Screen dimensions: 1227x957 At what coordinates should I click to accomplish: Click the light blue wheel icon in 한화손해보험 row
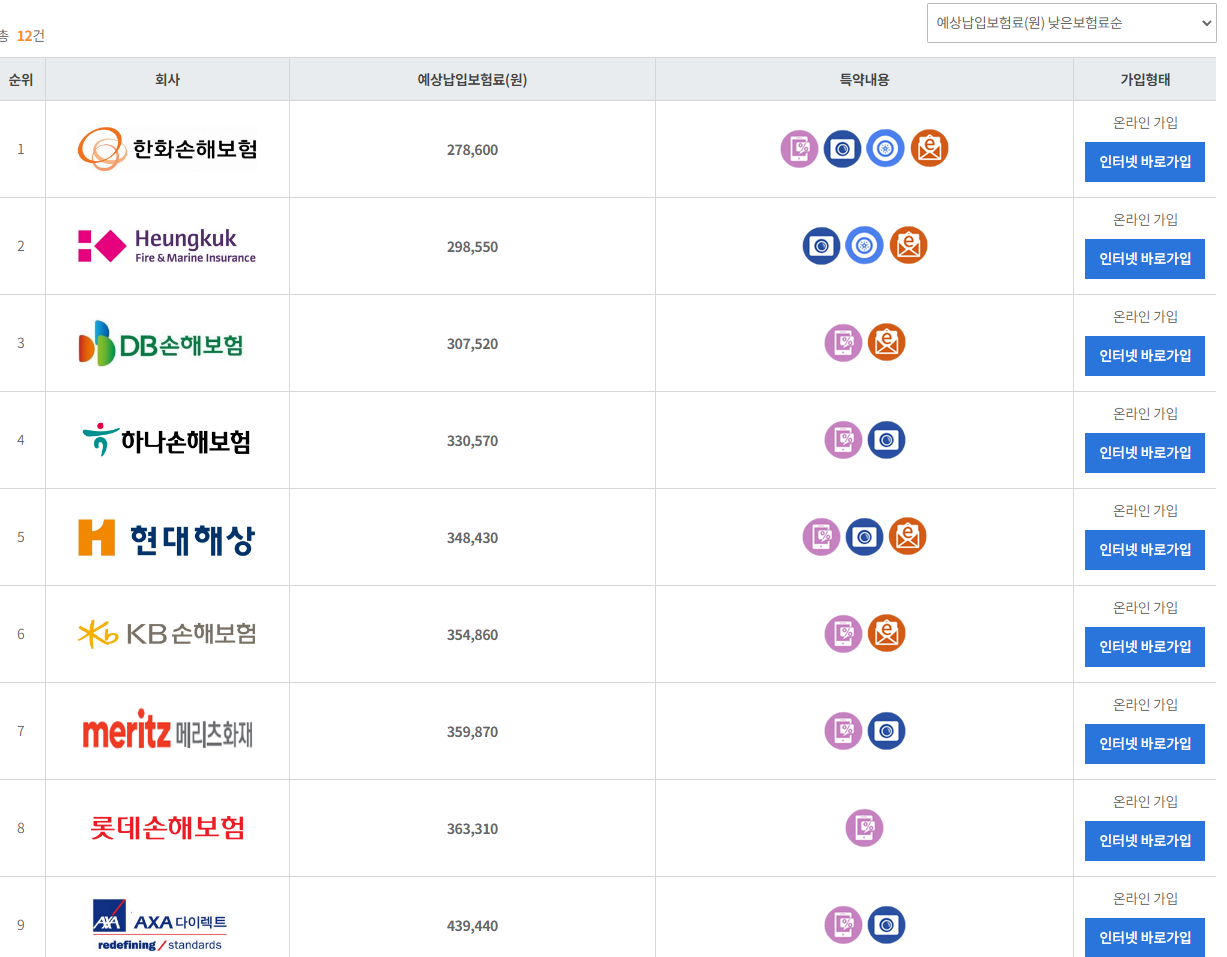[x=886, y=149]
